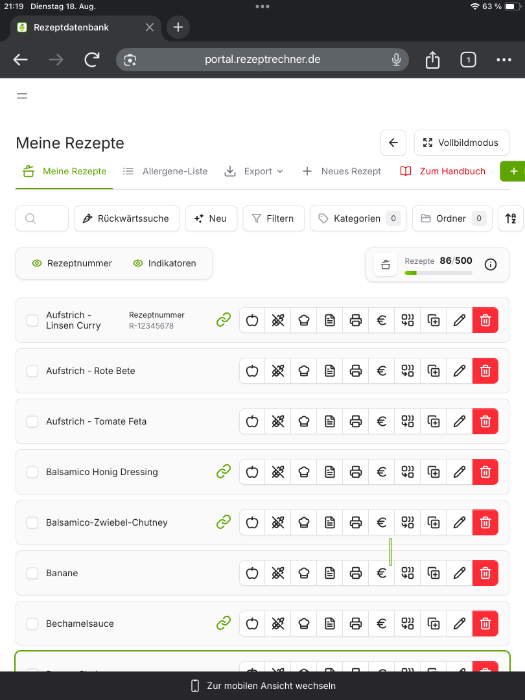Viewport: 525px width, 700px height.
Task: Click the Vollbildmodus button
Action: coord(462,143)
